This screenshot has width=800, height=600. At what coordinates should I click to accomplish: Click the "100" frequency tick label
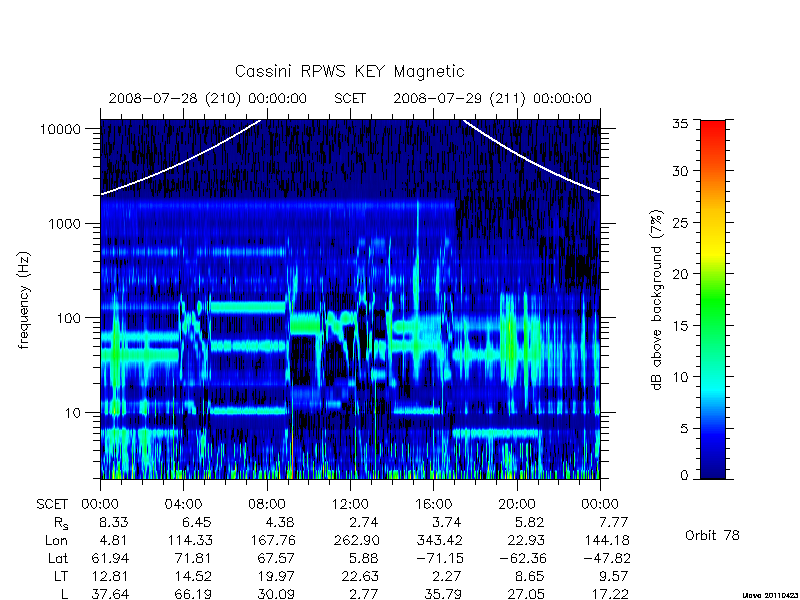point(68,318)
